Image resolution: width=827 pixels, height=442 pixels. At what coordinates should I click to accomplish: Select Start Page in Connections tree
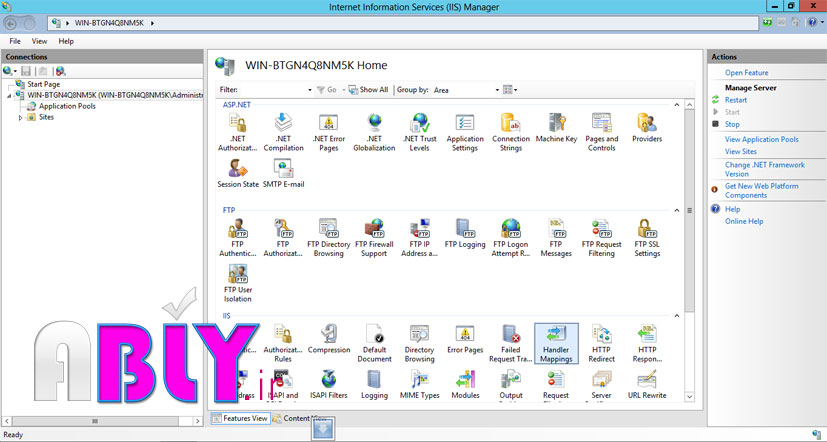point(44,84)
